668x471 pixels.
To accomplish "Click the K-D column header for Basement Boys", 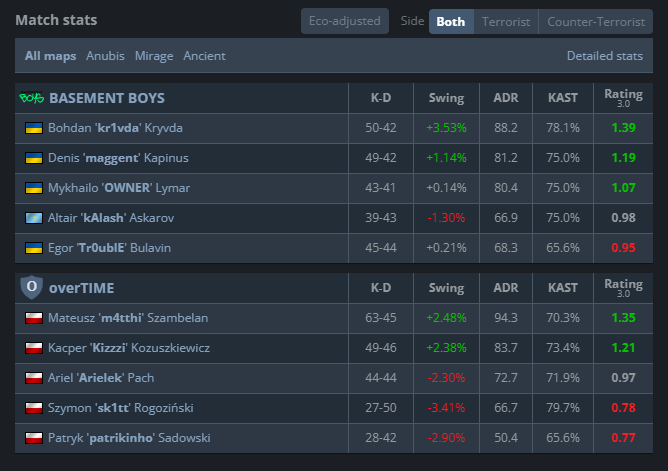I will point(381,98).
